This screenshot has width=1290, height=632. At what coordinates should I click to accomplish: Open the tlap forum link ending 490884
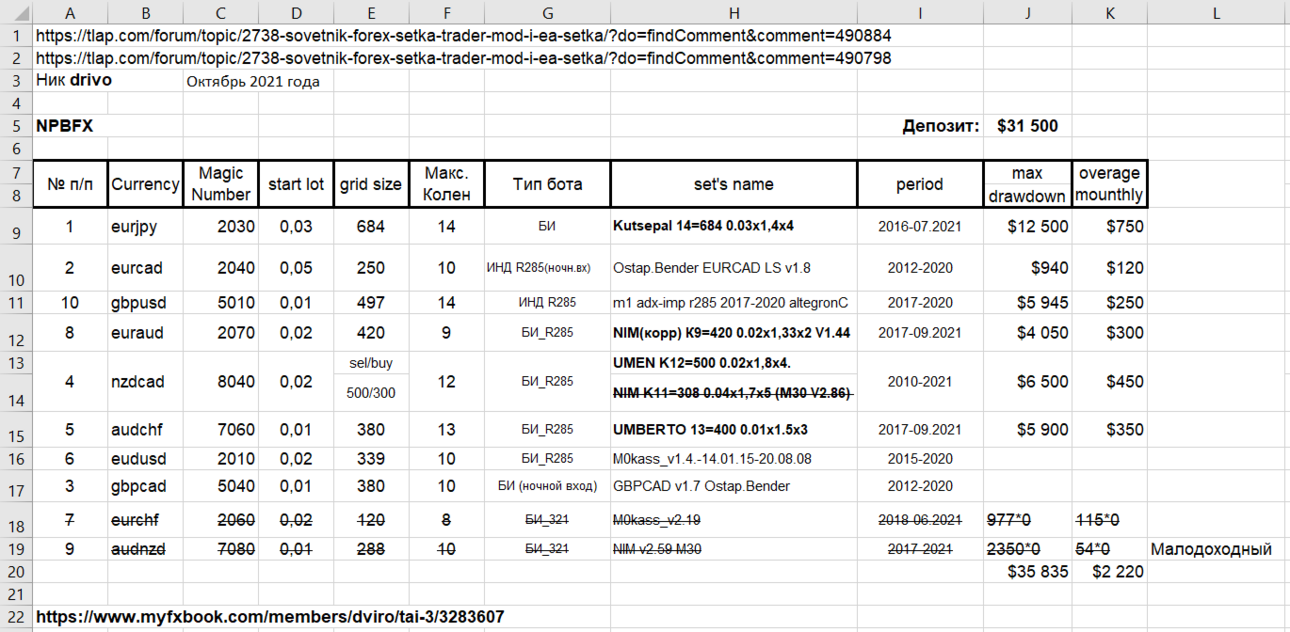point(464,35)
